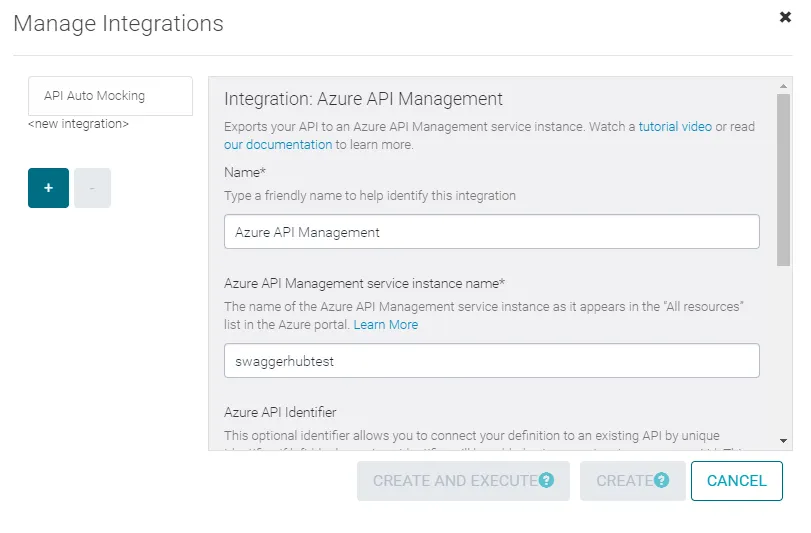Select API Auto Mocking integration
The width and height of the screenshot is (811, 533).
pyautogui.click(x=110, y=96)
